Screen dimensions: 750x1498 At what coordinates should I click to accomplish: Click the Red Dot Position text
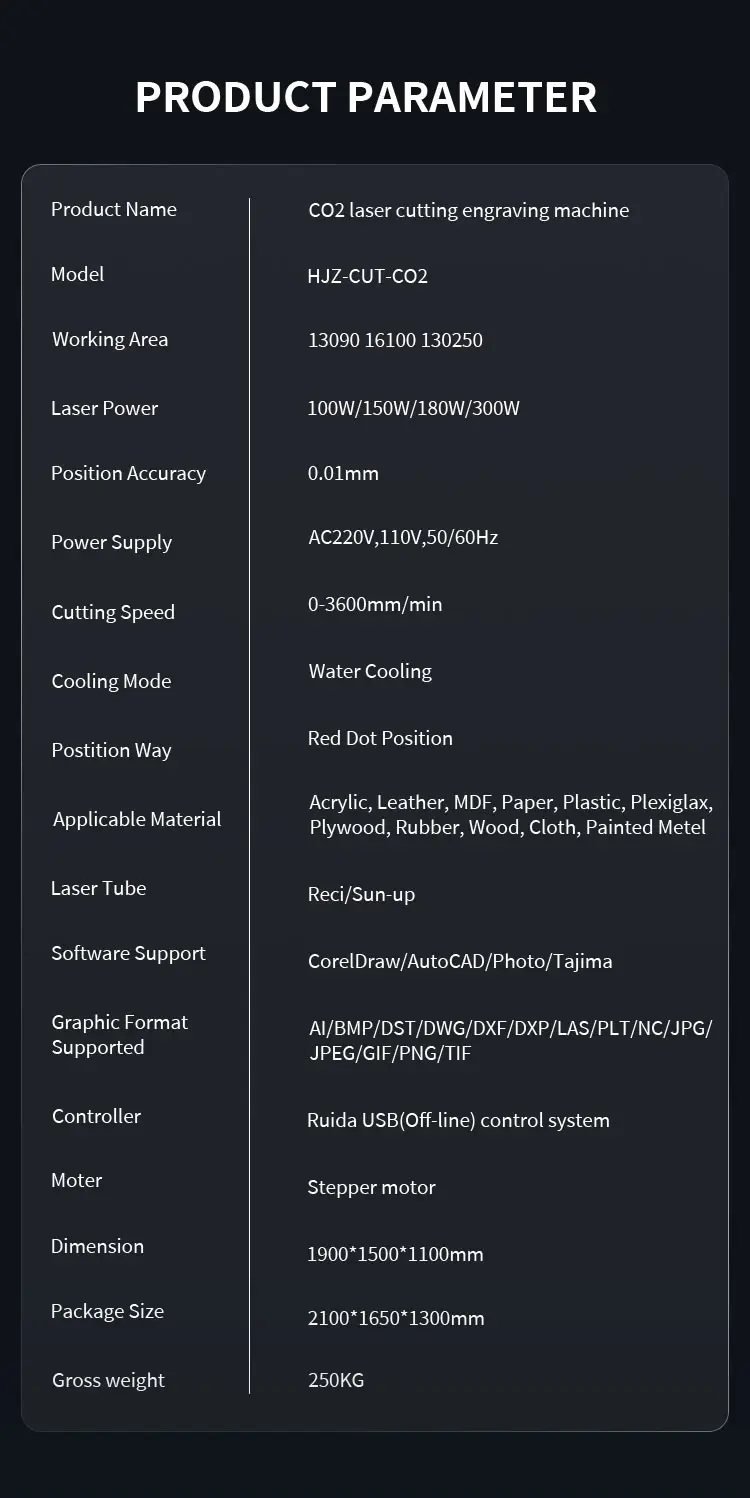[x=380, y=738]
